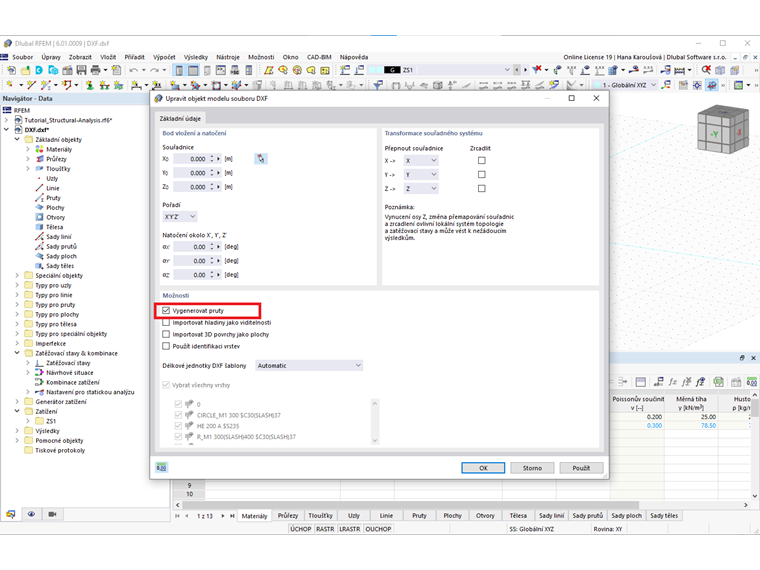Click the Storno button
Image resolution: width=760 pixels, height=570 pixels.
(532, 468)
